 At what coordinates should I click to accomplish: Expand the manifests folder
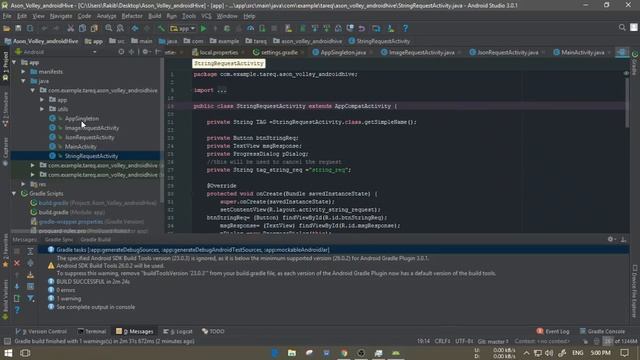(23, 72)
